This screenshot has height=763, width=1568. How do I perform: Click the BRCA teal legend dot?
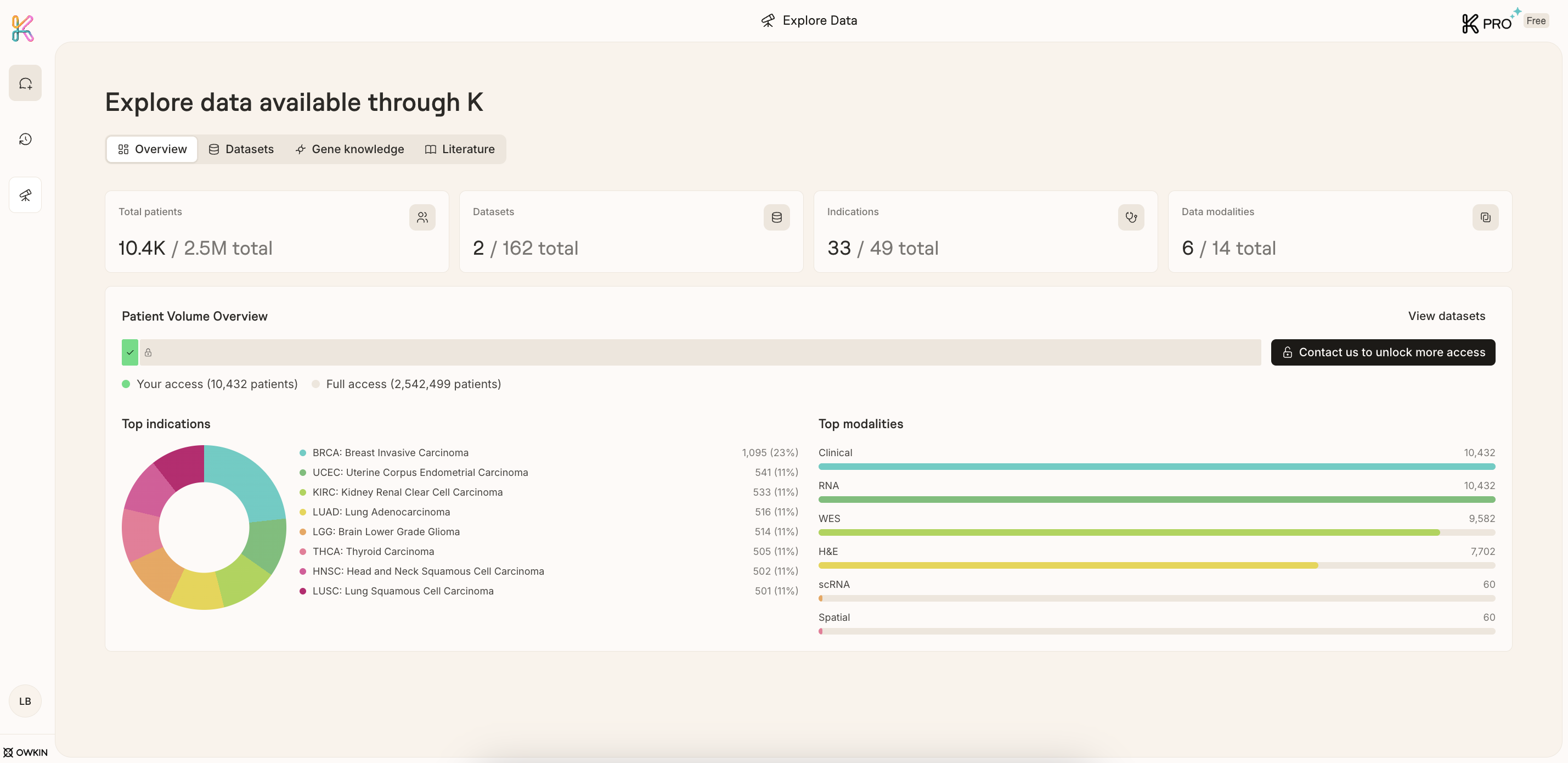pos(302,452)
